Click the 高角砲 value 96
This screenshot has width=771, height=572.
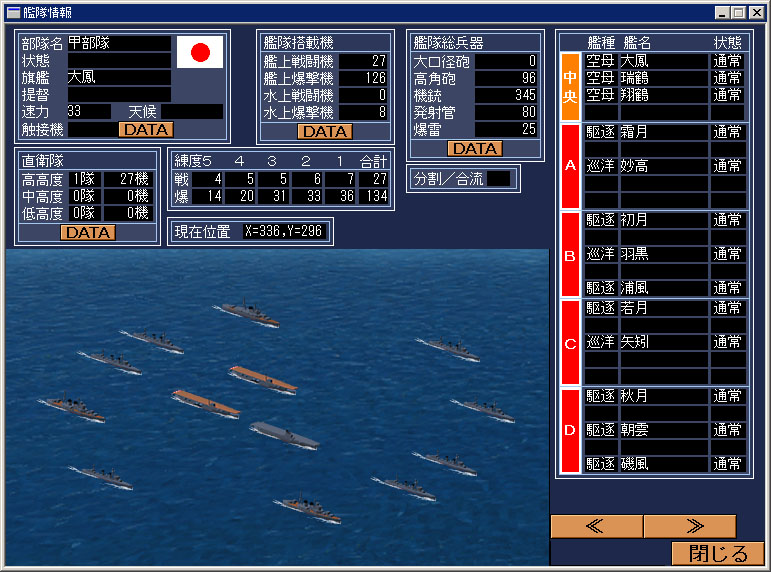point(506,78)
